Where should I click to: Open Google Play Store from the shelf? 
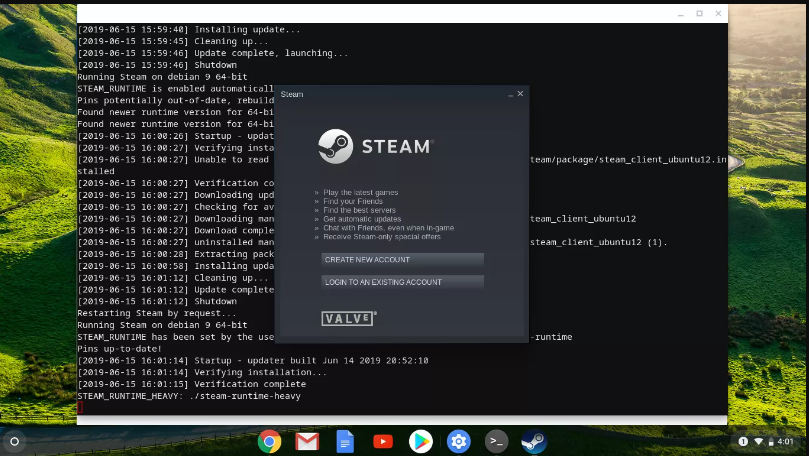coord(420,442)
